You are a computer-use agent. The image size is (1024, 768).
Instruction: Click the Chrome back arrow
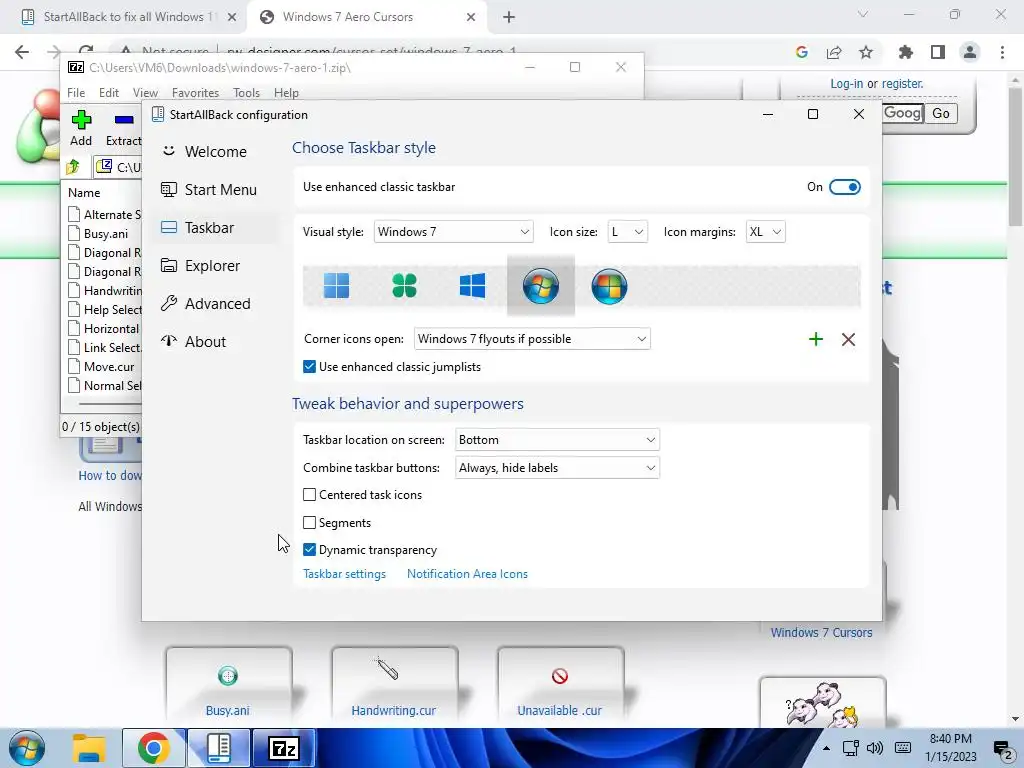pos(22,52)
